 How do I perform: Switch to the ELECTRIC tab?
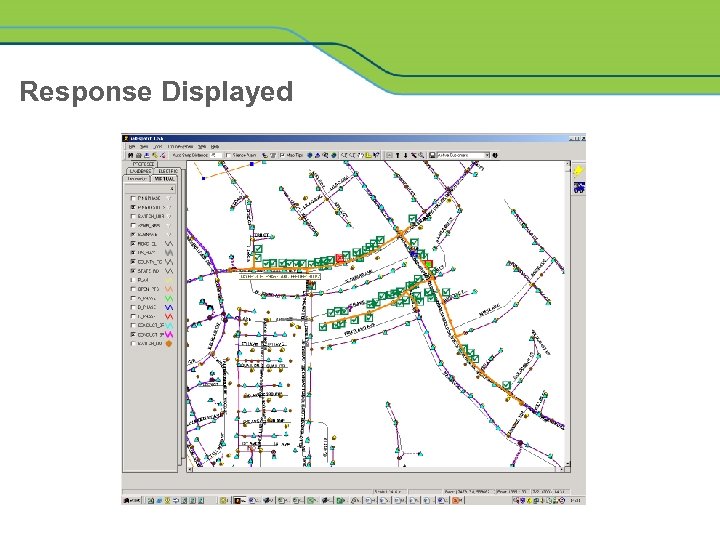point(168,171)
